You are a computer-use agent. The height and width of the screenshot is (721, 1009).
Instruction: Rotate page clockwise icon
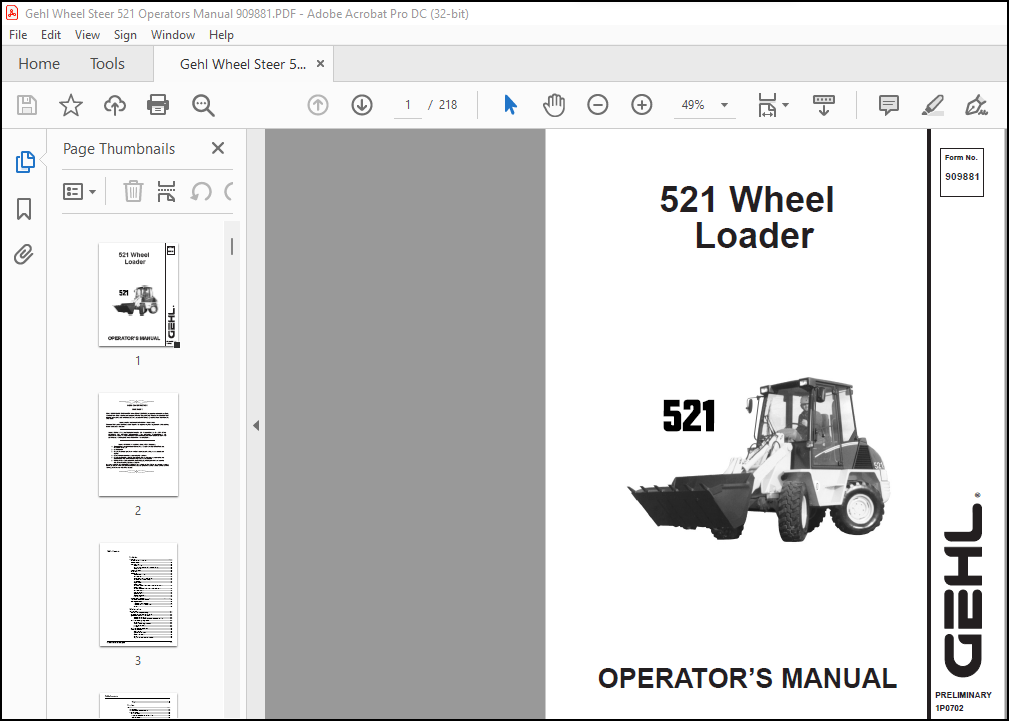point(228,191)
